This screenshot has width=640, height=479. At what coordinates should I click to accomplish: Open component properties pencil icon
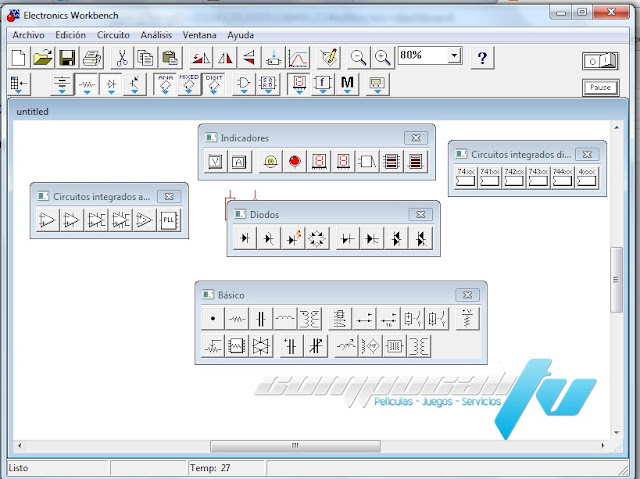coord(329,58)
